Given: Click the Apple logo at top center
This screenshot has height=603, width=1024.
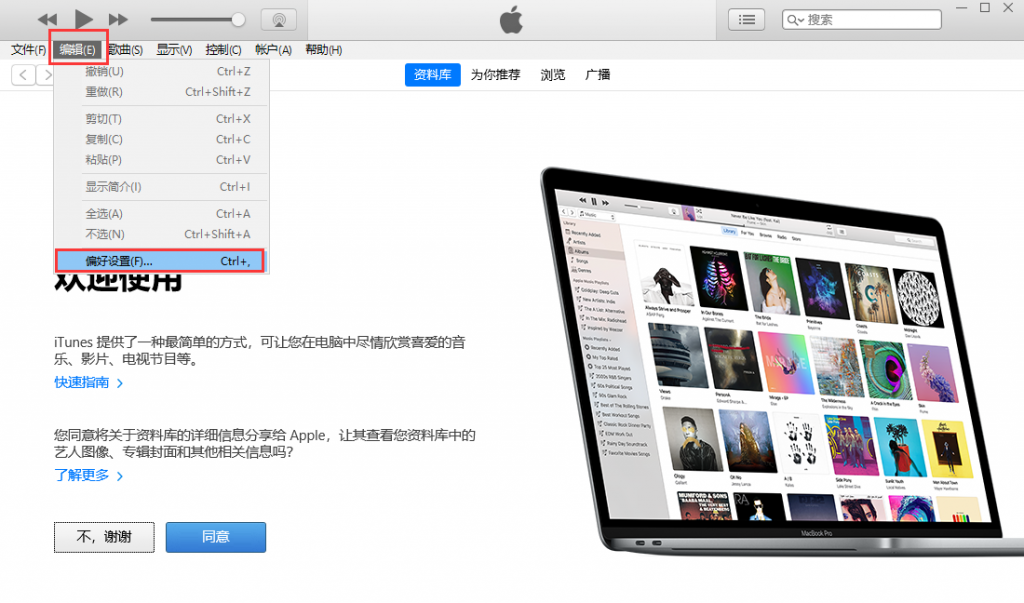Looking at the screenshot, I should [511, 20].
